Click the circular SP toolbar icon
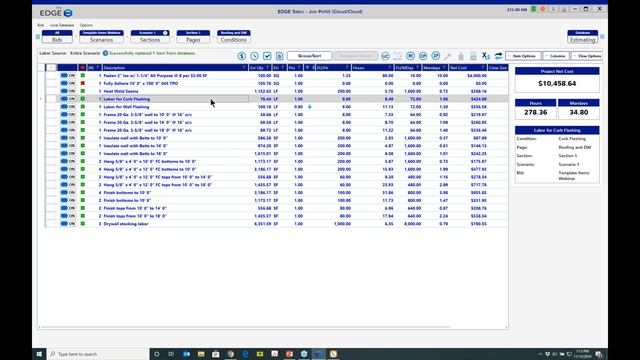The height and width of the screenshot is (360, 640). point(436,56)
